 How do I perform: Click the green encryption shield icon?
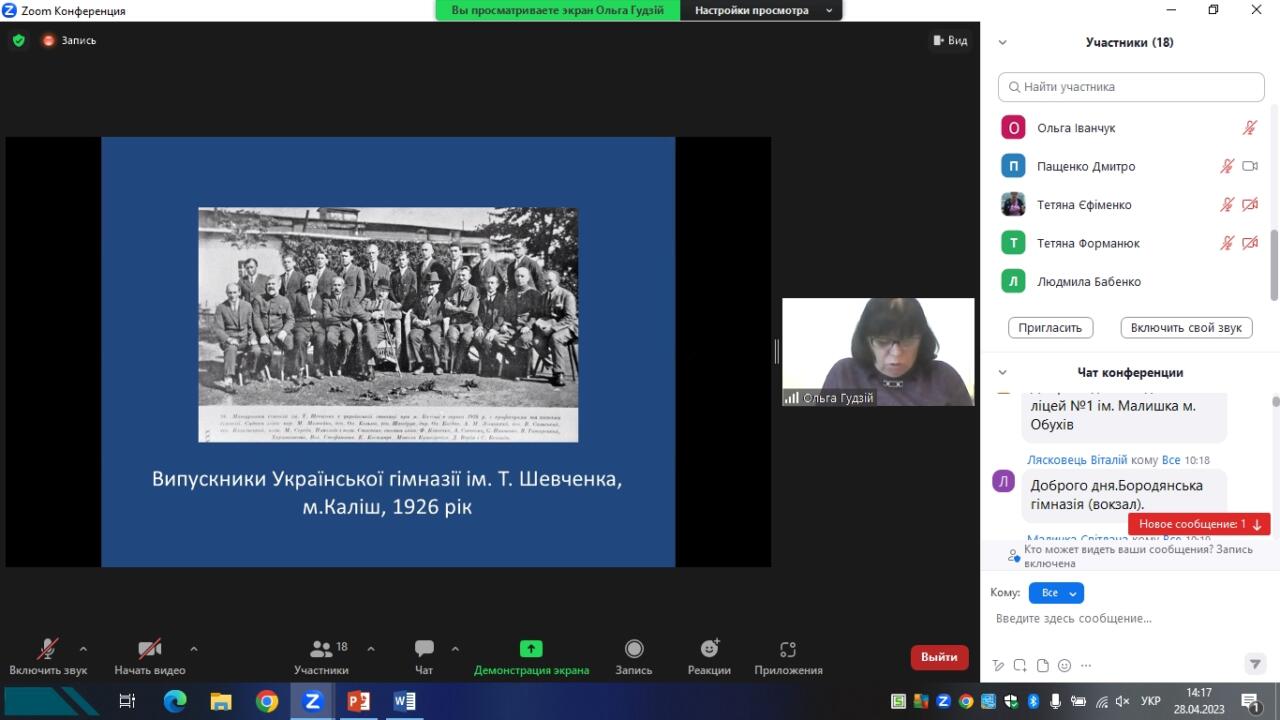19,40
